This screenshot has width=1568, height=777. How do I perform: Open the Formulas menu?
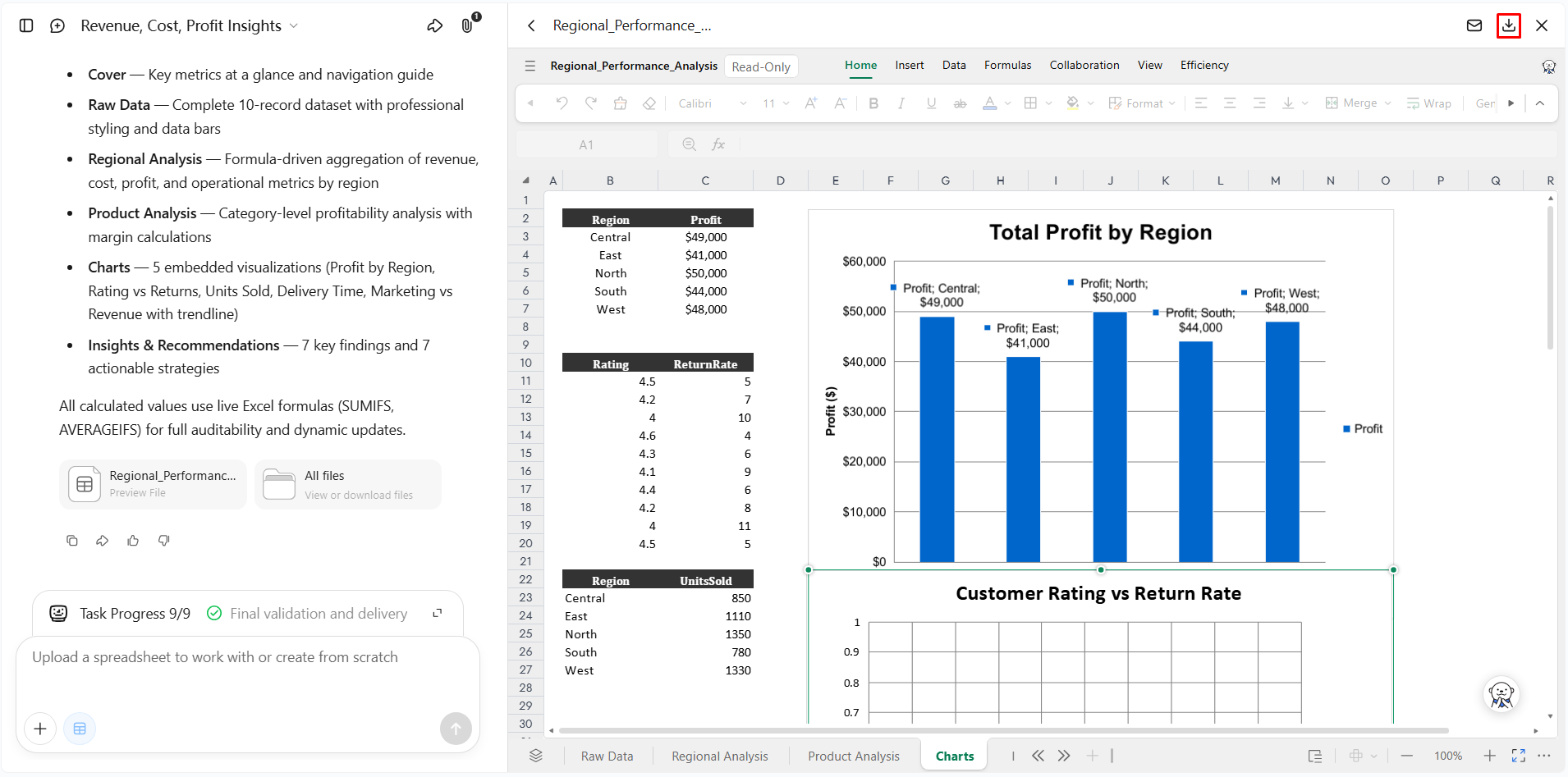pos(1007,65)
